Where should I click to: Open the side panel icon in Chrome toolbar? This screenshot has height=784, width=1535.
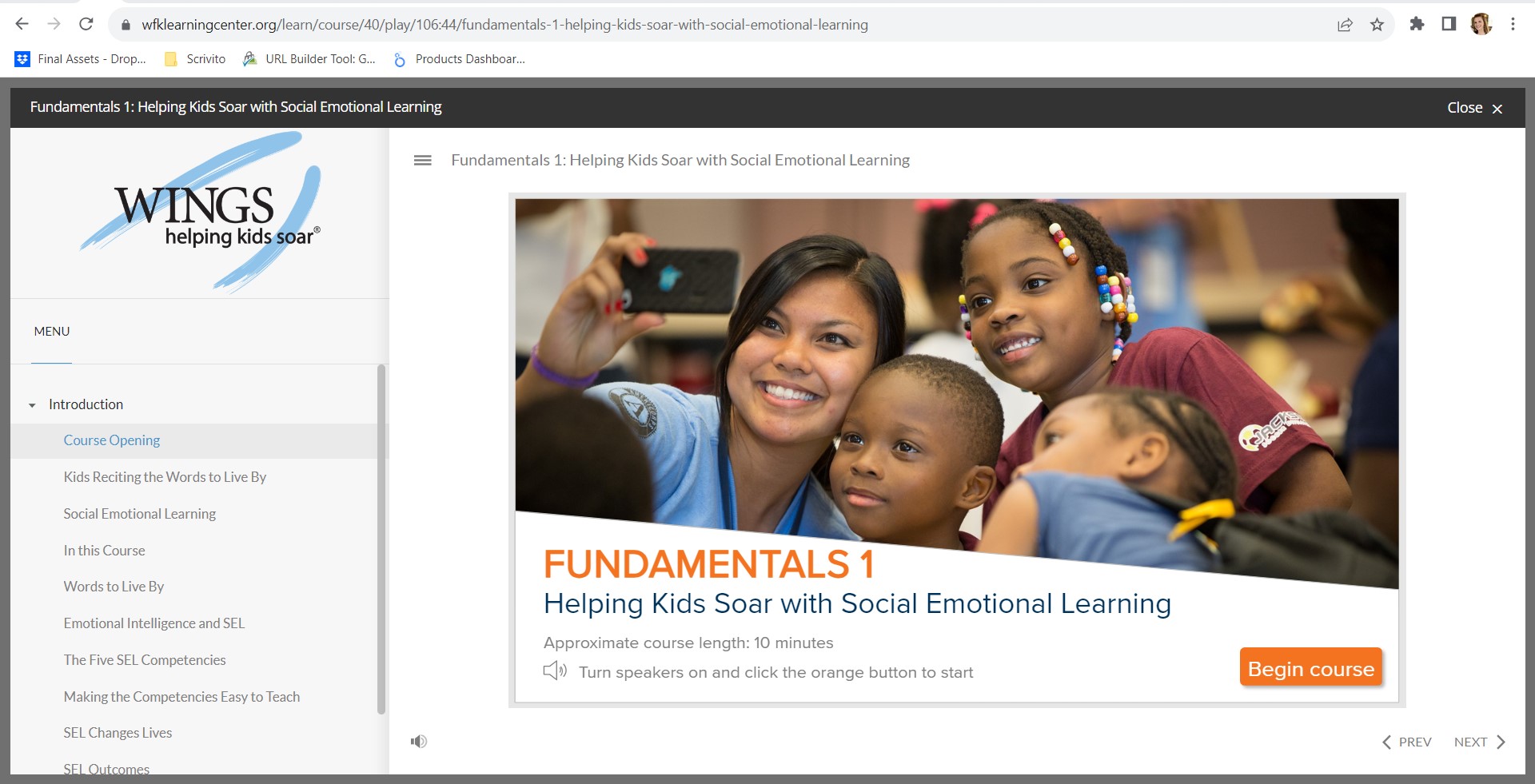point(1449,25)
